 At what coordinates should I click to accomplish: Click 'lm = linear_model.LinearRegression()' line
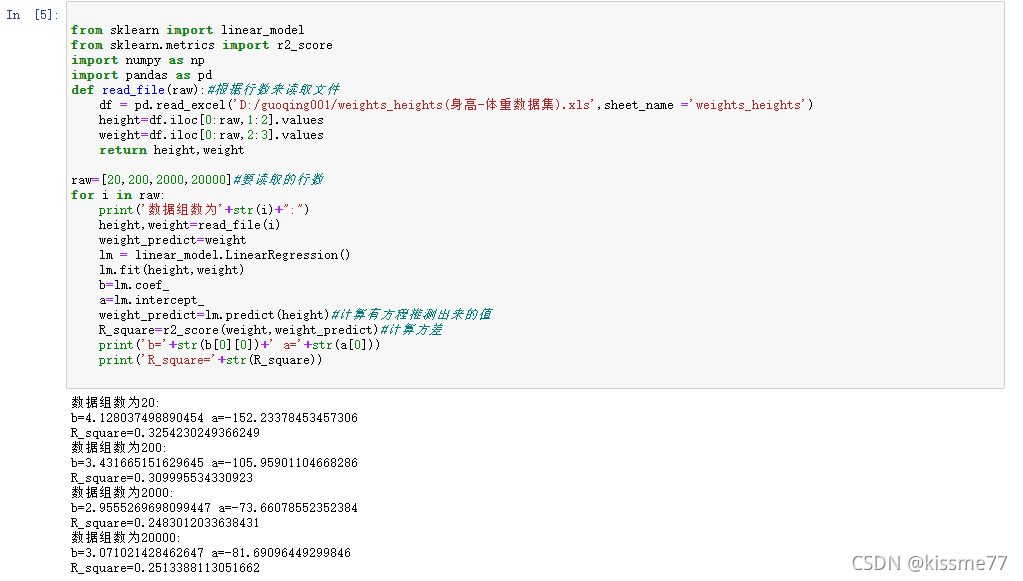[x=224, y=255]
